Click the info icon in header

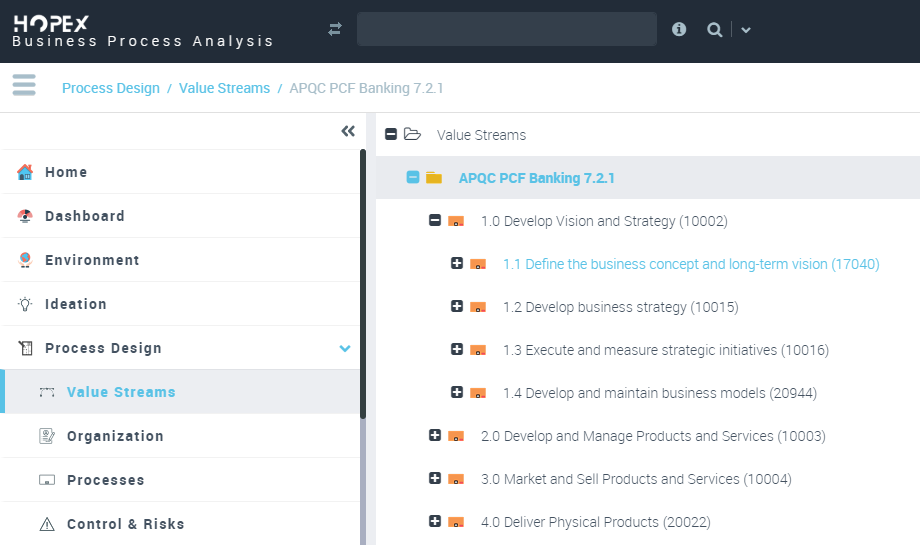click(x=679, y=30)
